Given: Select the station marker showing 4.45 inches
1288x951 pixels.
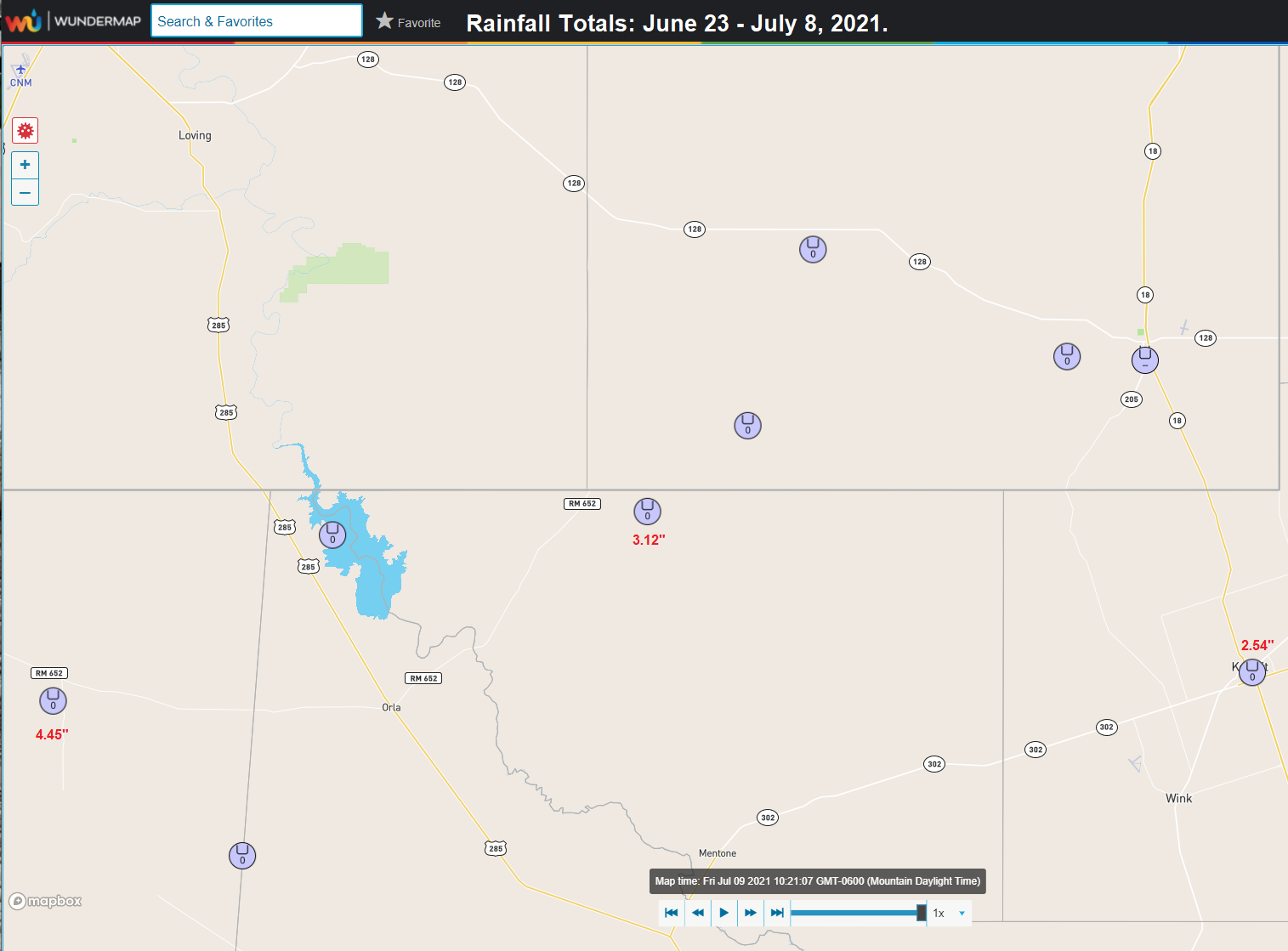Looking at the screenshot, I should tap(53, 700).
